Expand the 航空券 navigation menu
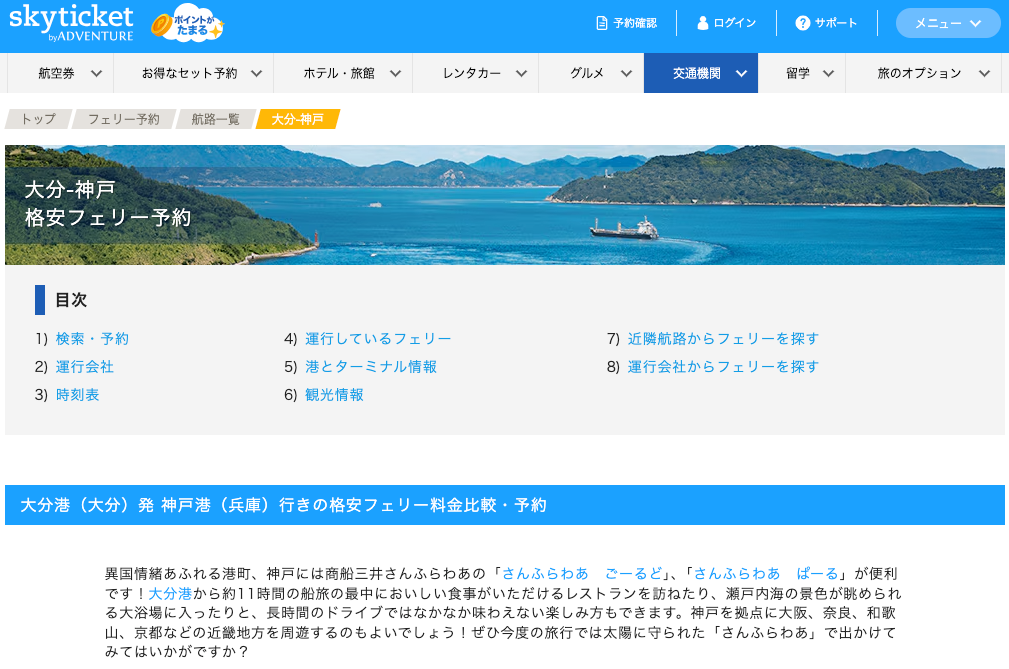 [x=70, y=73]
